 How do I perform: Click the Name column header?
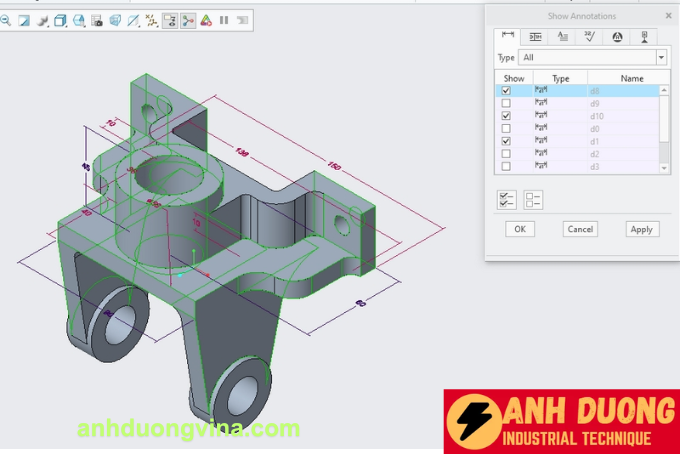[631, 78]
